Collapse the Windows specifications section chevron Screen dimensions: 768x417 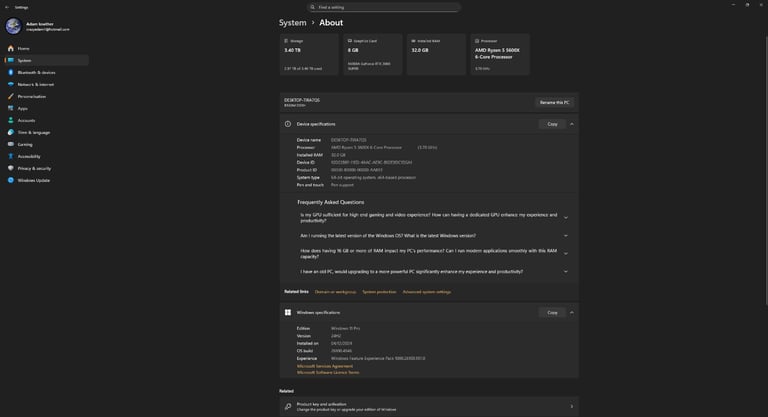[572, 313]
